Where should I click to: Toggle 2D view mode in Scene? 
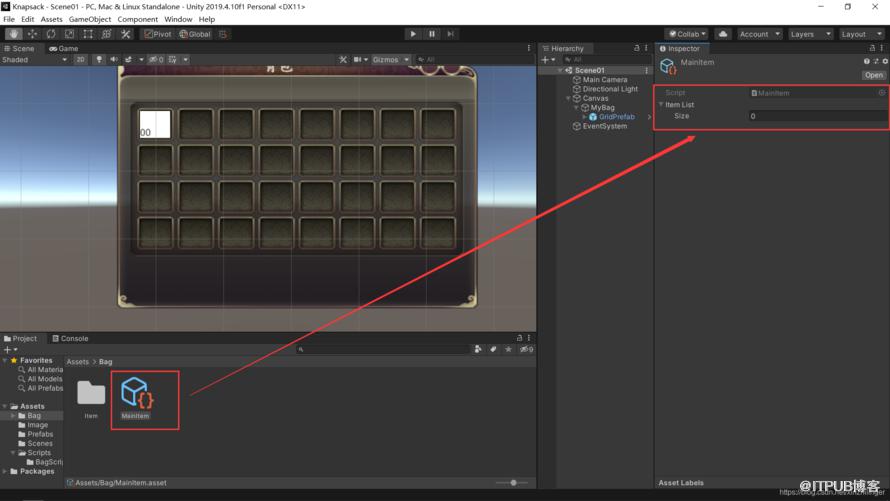coord(81,60)
